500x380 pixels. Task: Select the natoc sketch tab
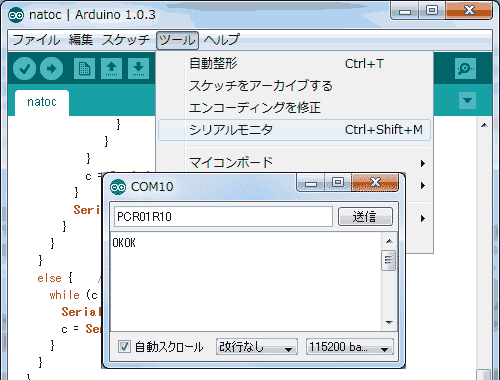click(42, 102)
